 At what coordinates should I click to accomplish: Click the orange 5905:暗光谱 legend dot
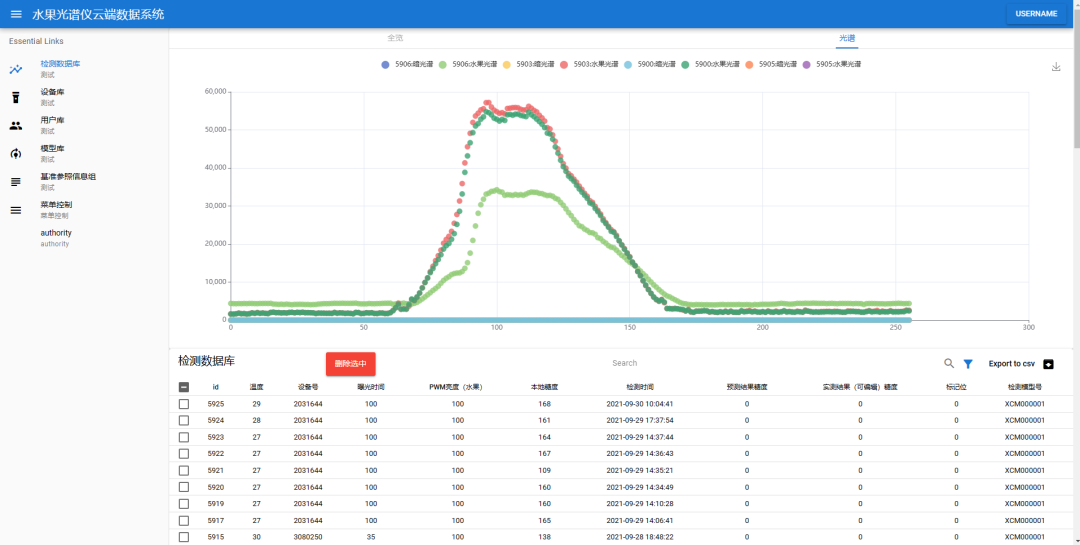(x=749, y=64)
